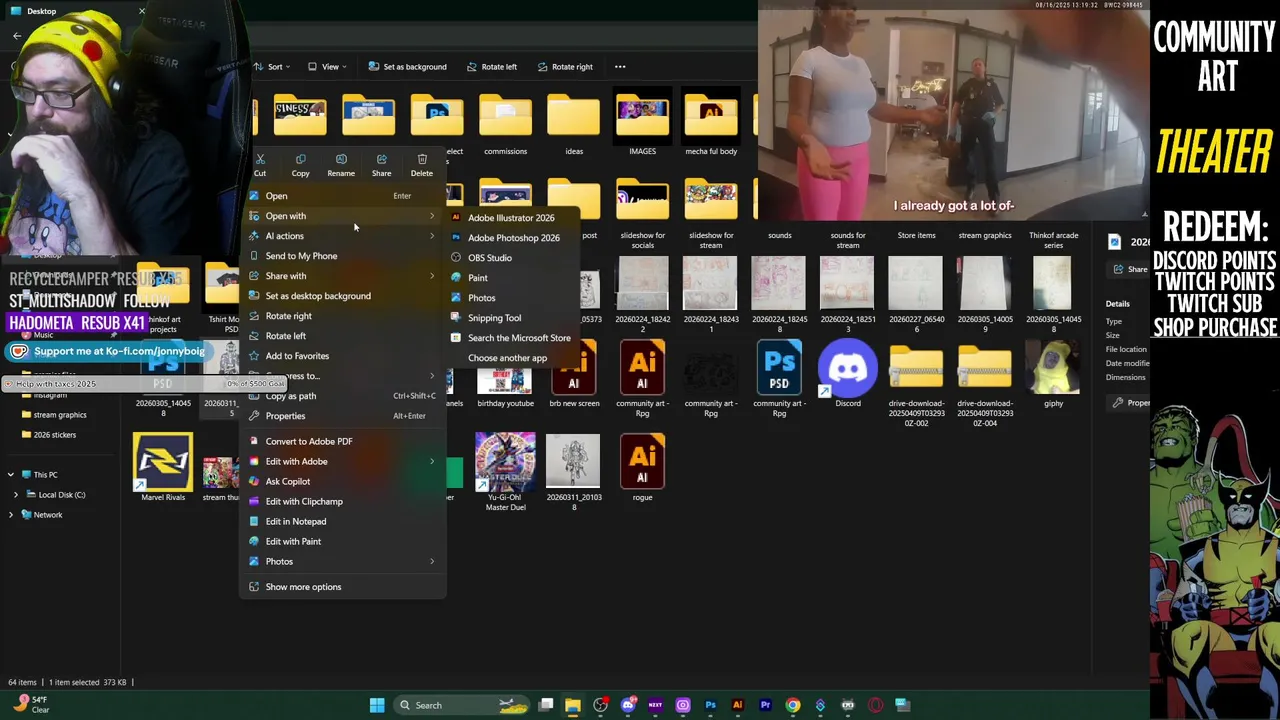Select the Discord shortcut icon
Viewport: 1280px width, 720px height.
tap(848, 374)
